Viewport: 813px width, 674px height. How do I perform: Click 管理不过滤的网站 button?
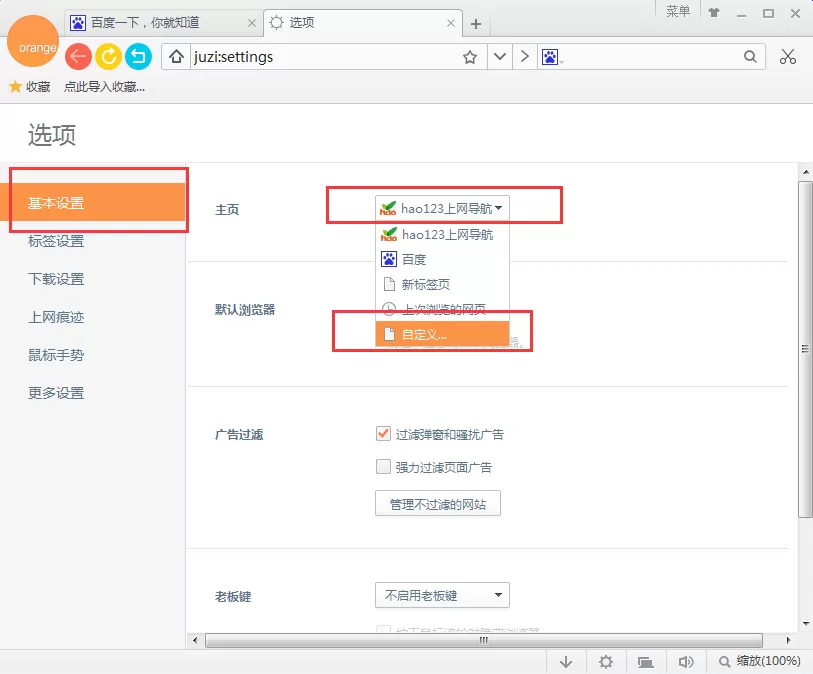[x=438, y=504]
